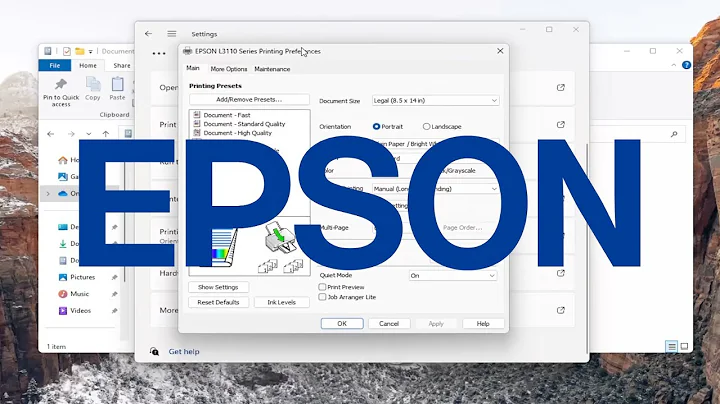Switch to the More Options tab
Screen dimensions: 720x404
[x=229, y=69]
